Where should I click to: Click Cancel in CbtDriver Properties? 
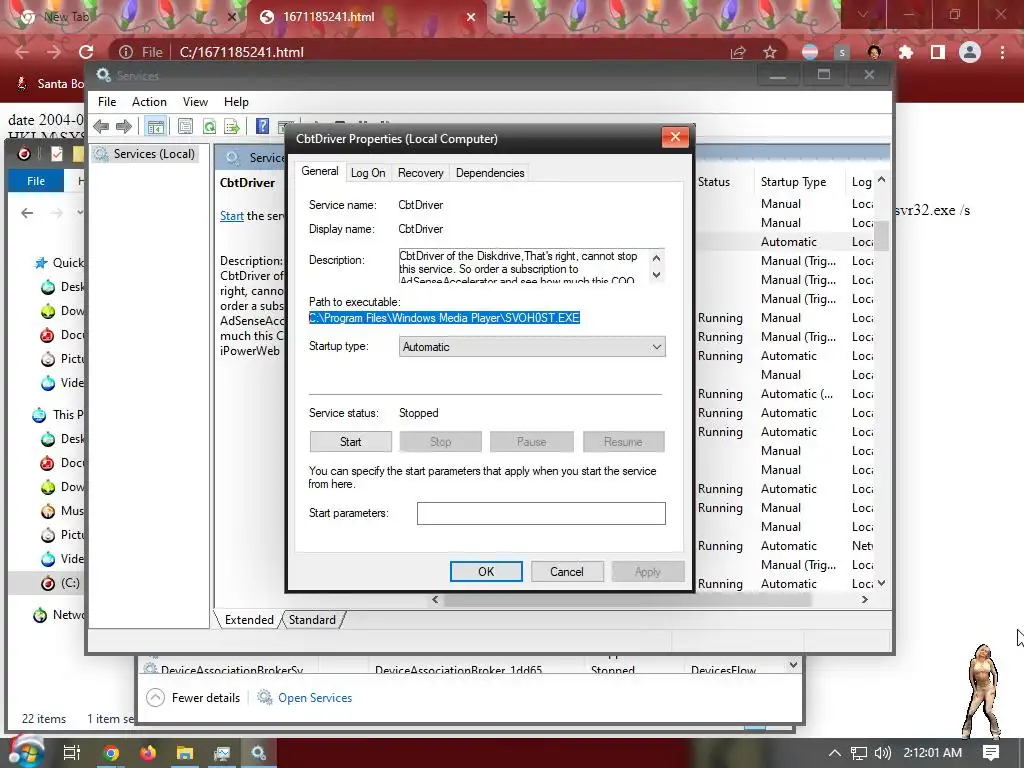tap(566, 571)
